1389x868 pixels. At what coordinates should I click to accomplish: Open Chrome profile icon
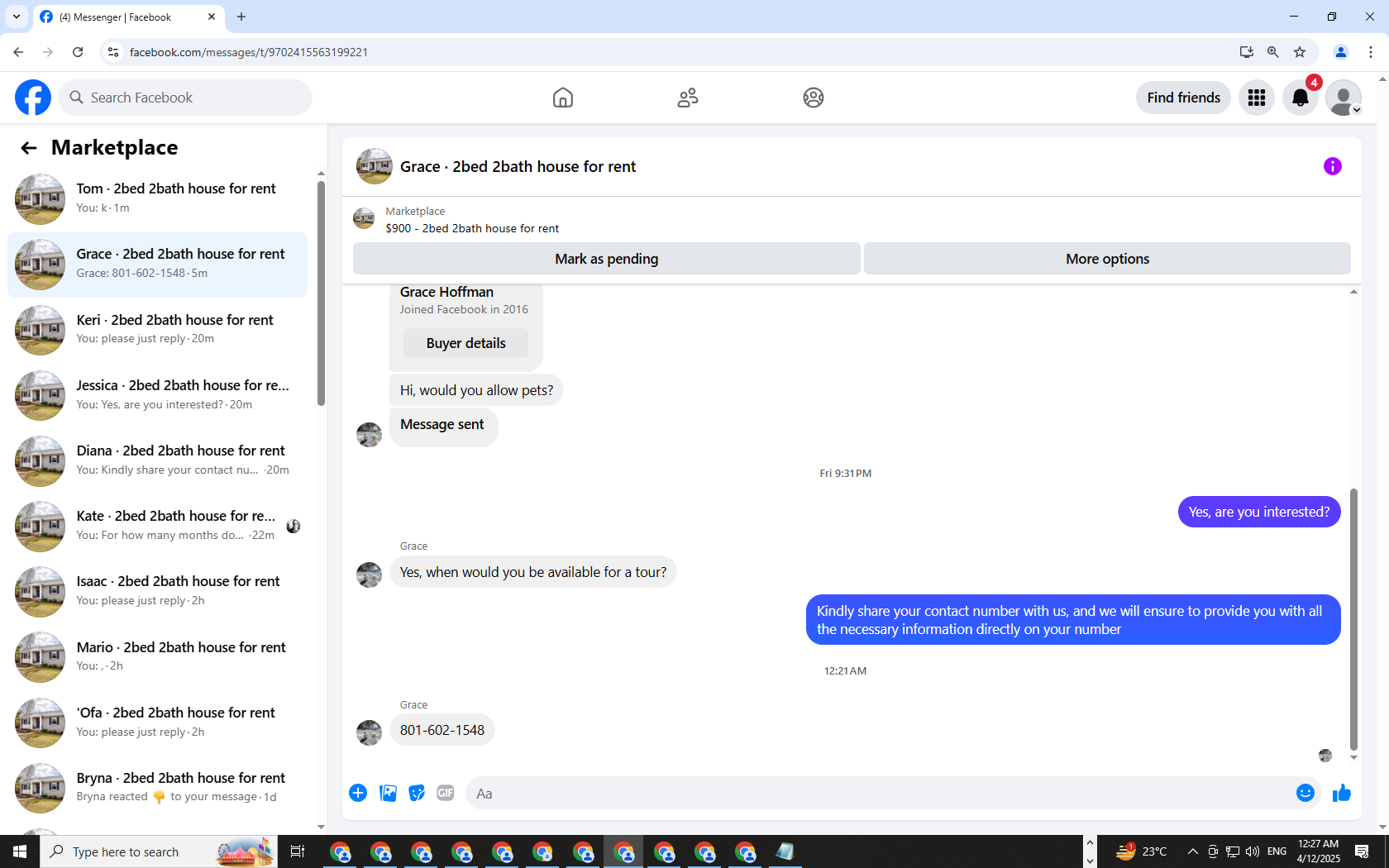click(x=1341, y=52)
